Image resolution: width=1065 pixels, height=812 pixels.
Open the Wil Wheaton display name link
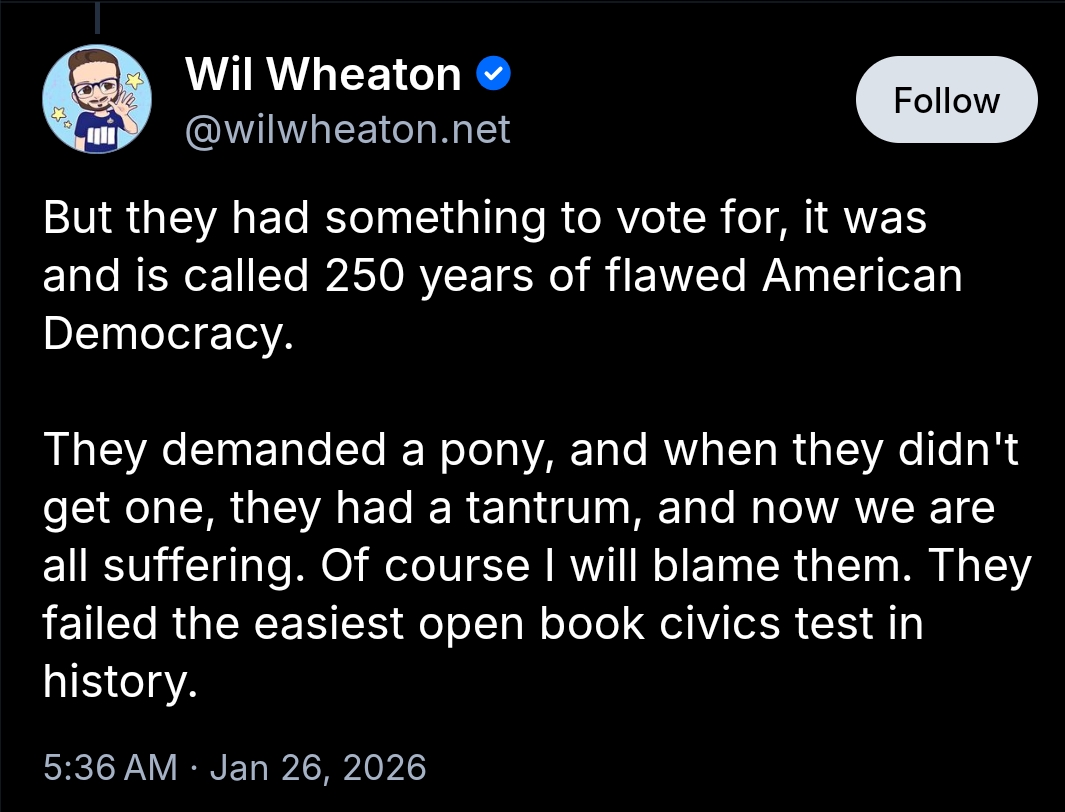(x=323, y=74)
